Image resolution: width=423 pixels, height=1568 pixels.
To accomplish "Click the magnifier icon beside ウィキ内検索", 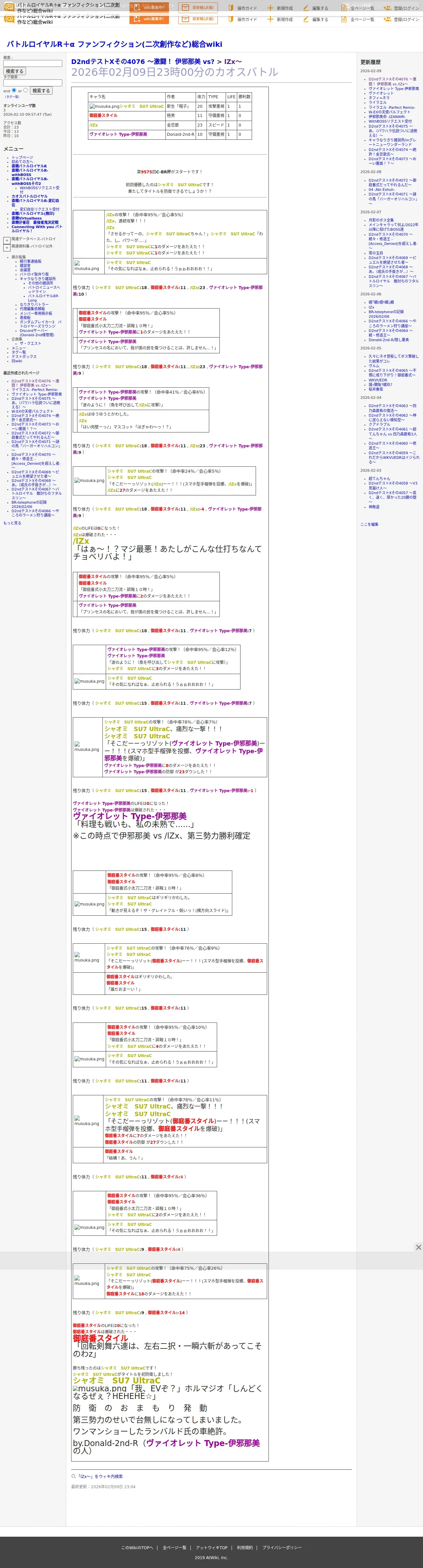I will pos(74,1476).
